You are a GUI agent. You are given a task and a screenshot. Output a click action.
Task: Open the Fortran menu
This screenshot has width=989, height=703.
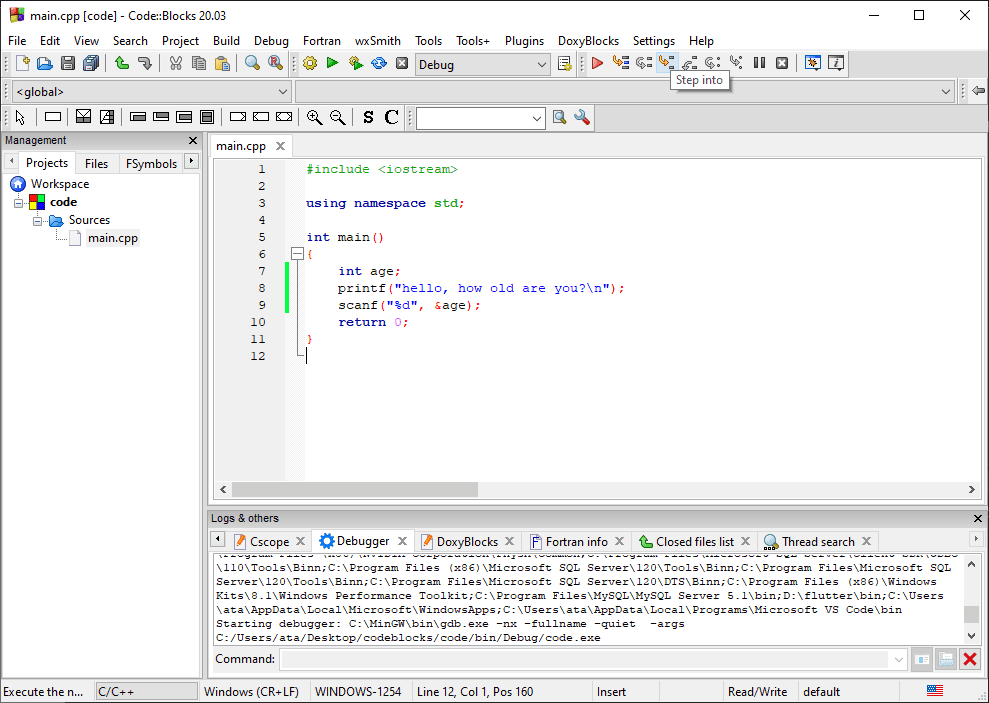click(321, 41)
